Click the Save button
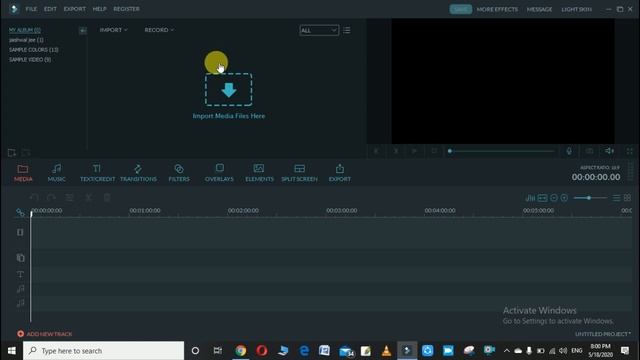This screenshot has height=360, width=640. (460, 9)
